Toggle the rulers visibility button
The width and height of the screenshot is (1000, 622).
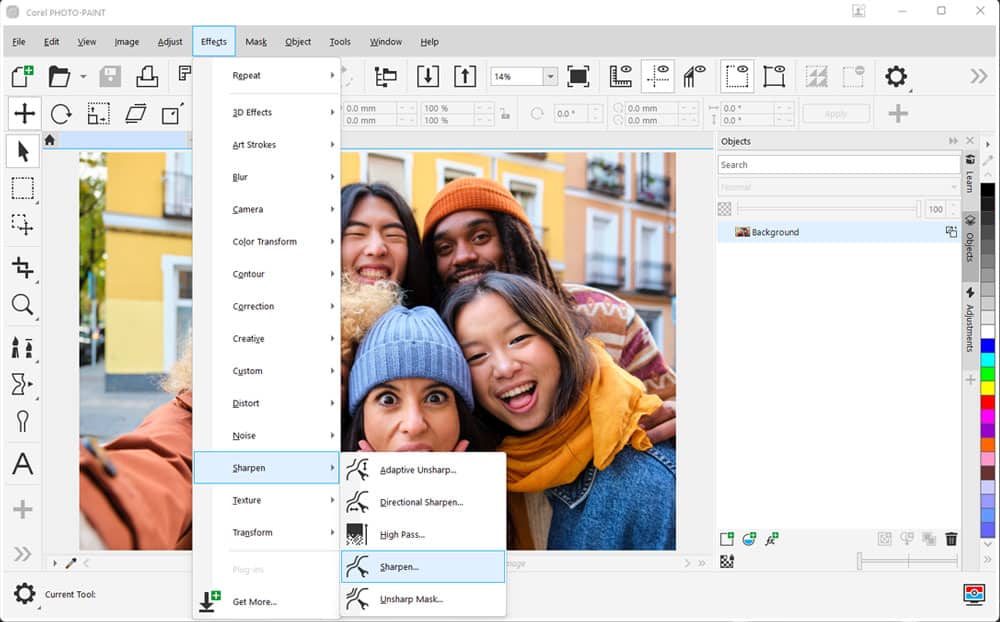coord(621,76)
